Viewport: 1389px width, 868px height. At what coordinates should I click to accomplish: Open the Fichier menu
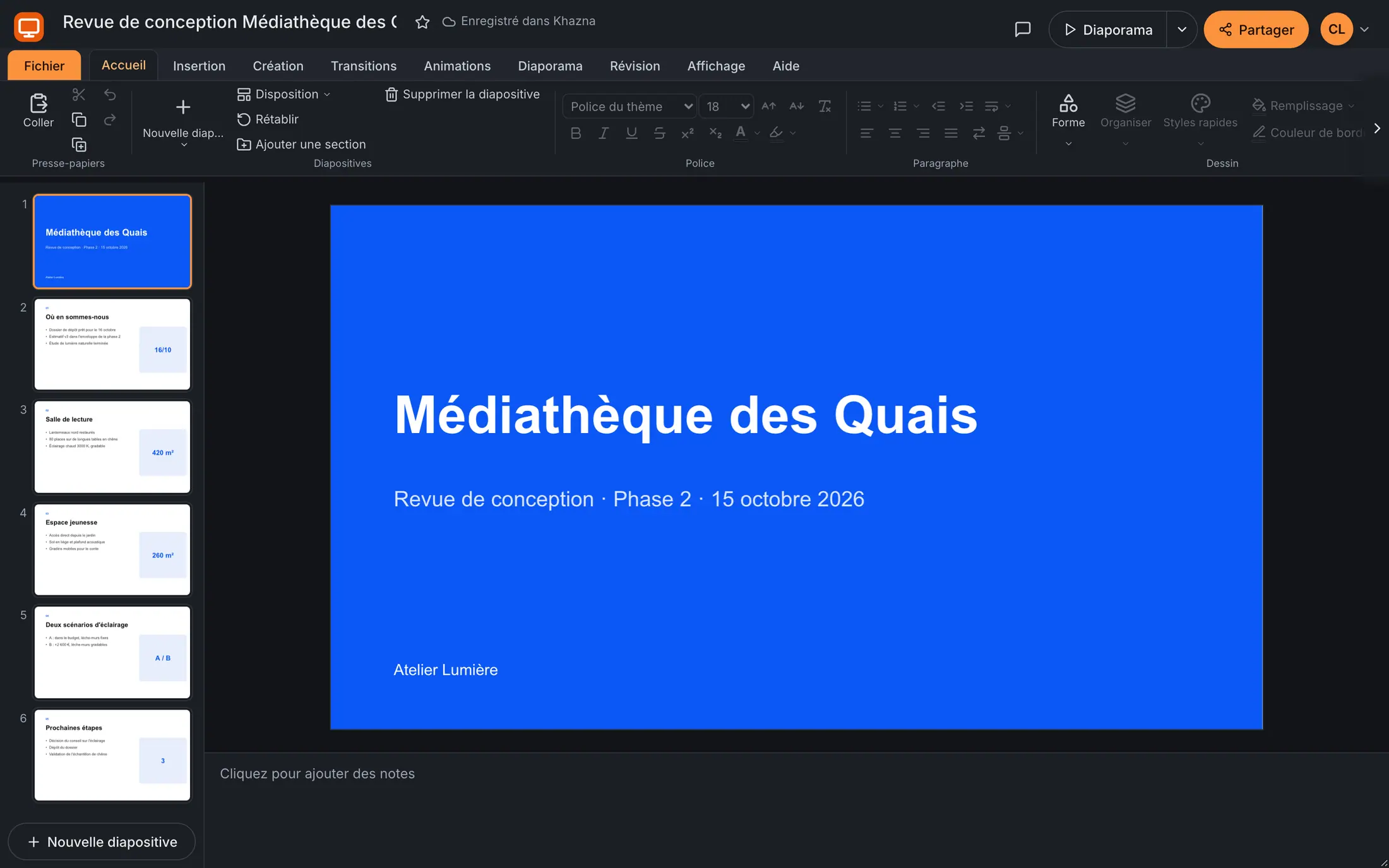coord(44,66)
